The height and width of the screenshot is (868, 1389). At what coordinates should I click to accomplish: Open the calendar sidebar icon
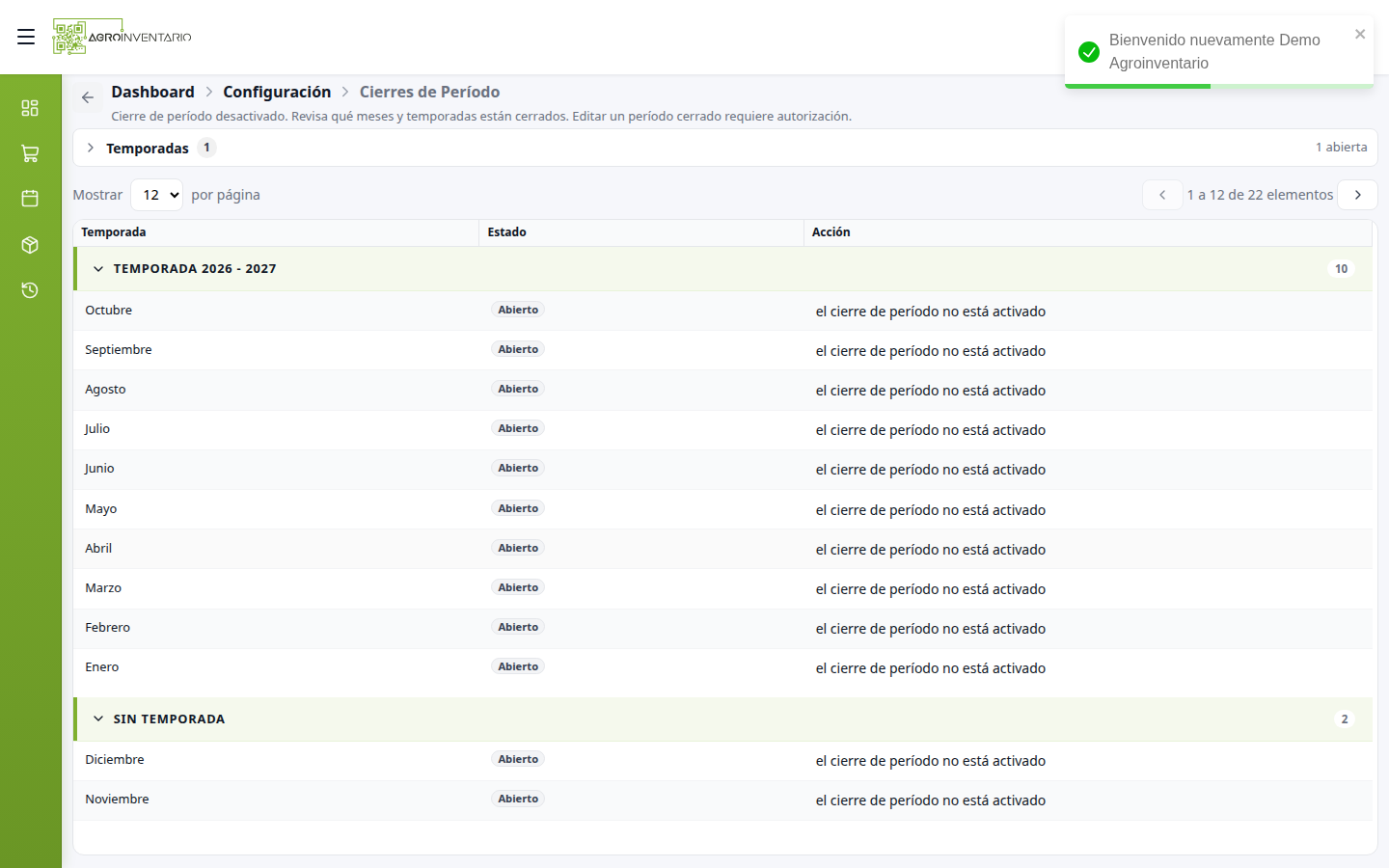click(30, 199)
